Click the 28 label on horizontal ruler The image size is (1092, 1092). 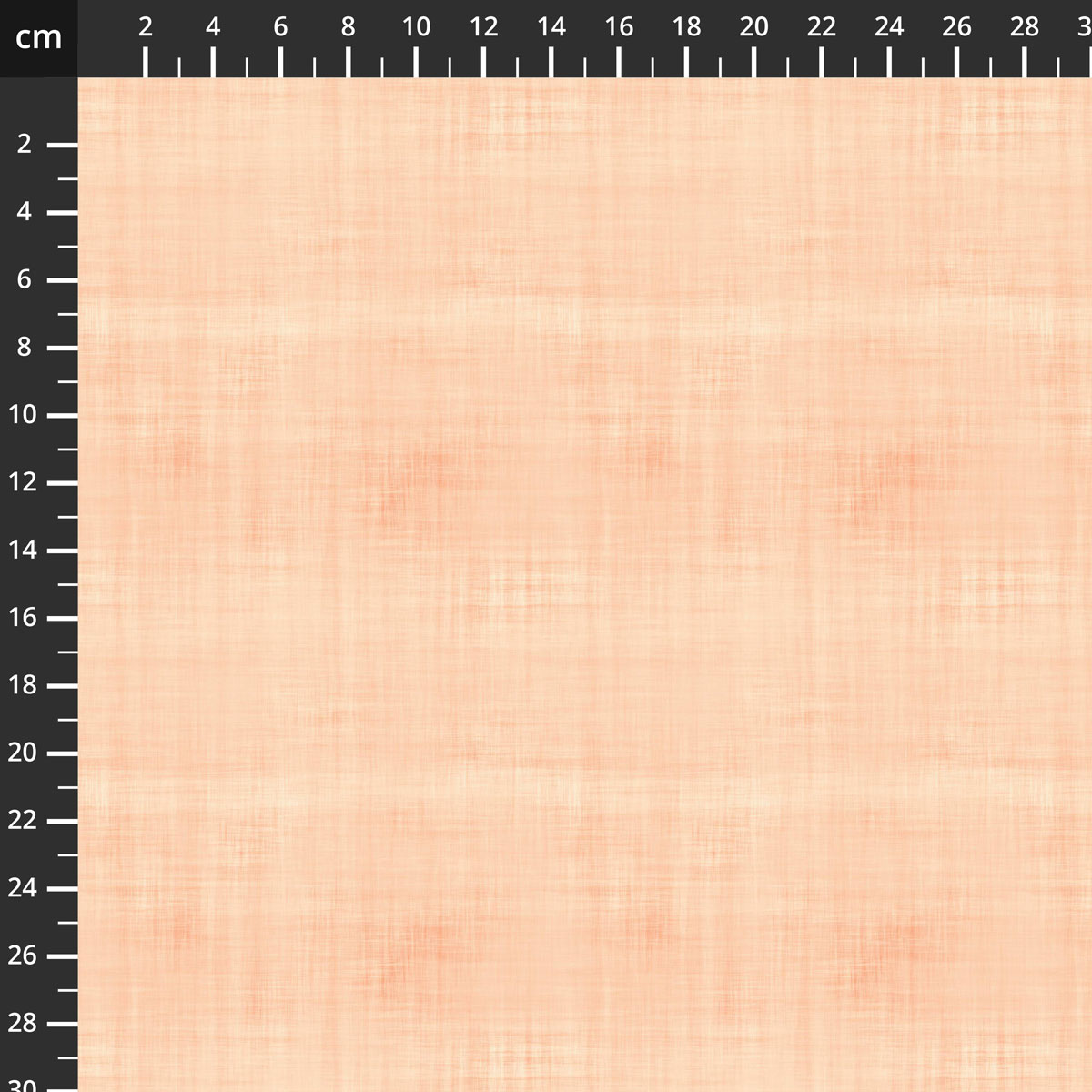[1025, 27]
